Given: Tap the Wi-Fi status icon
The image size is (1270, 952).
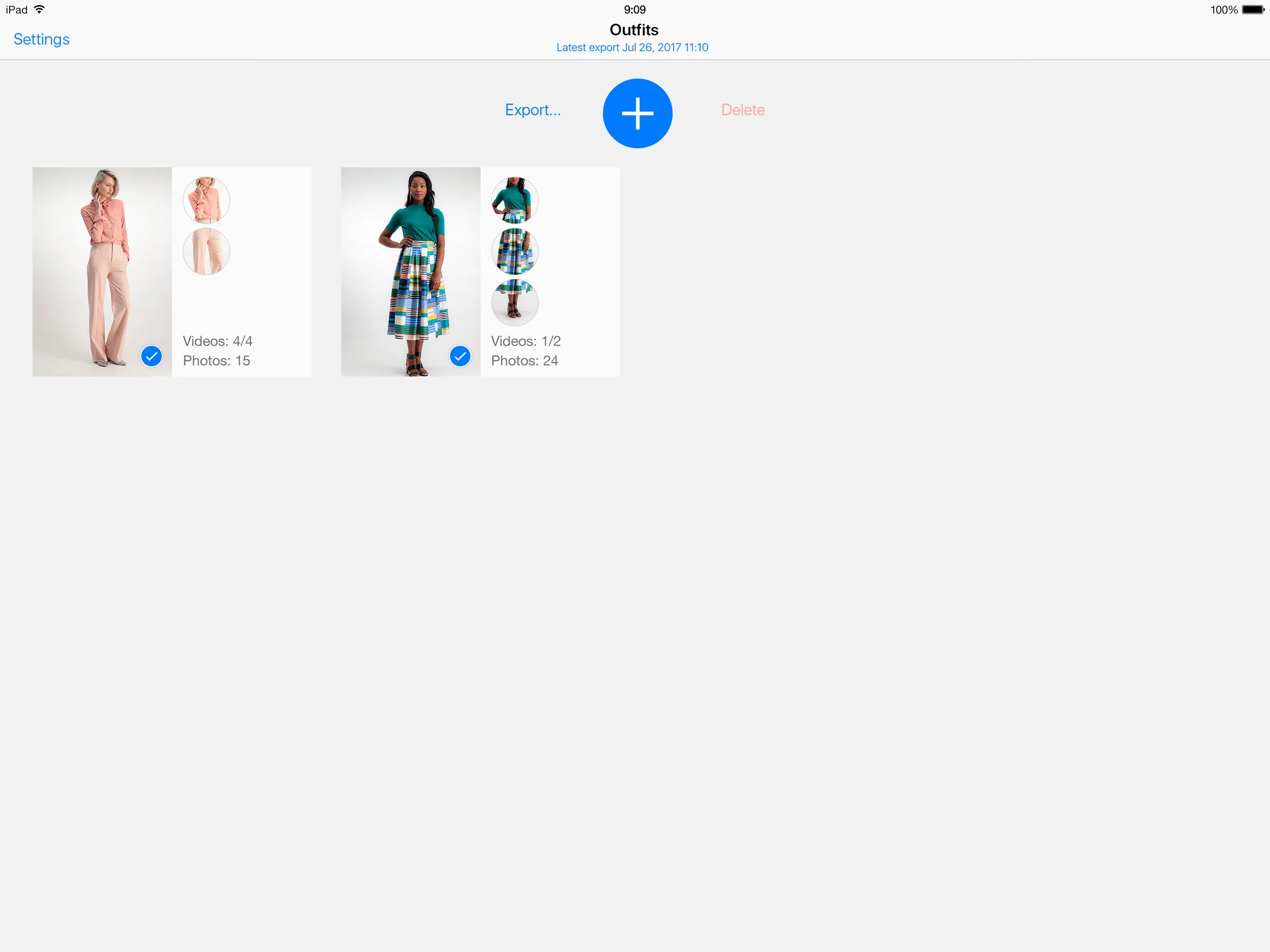Looking at the screenshot, I should (39, 9).
